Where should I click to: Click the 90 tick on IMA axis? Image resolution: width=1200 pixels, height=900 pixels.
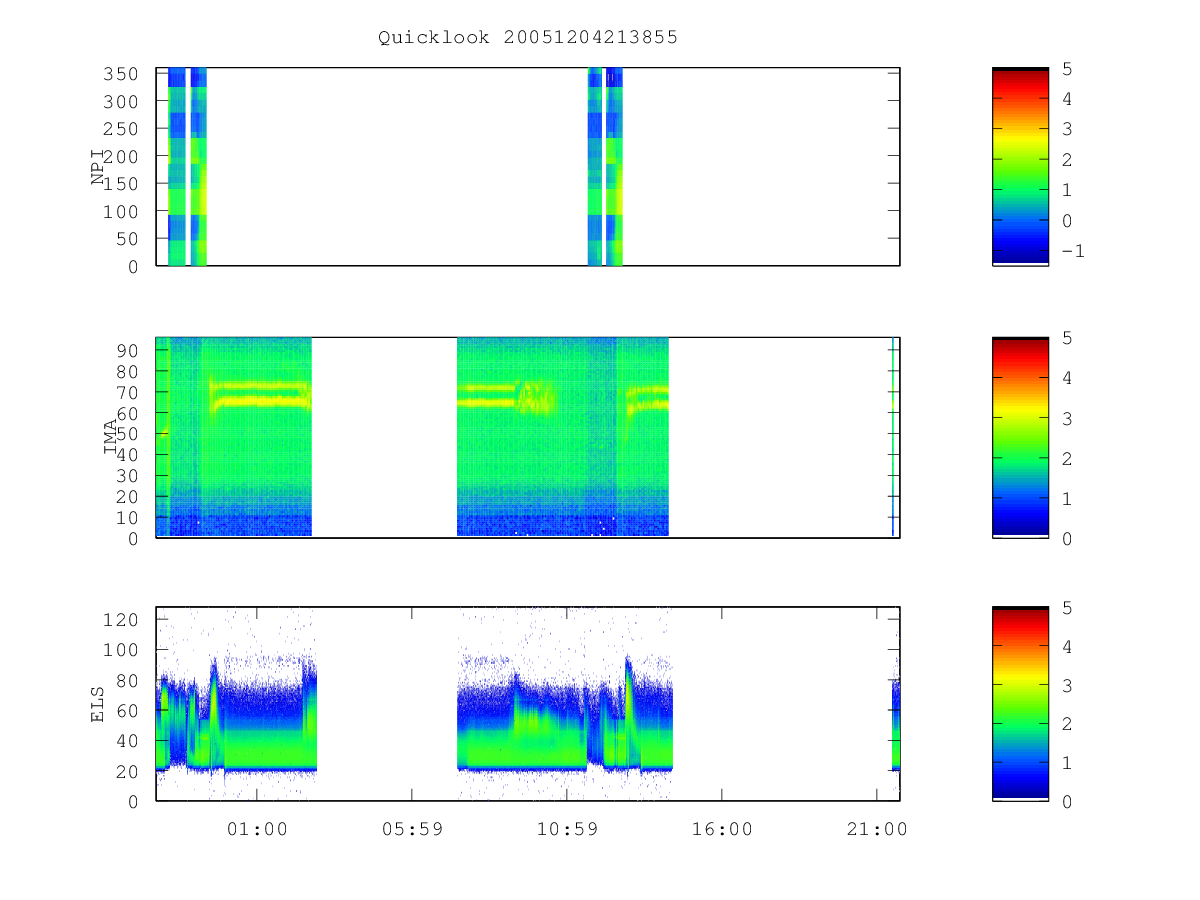click(x=128, y=350)
